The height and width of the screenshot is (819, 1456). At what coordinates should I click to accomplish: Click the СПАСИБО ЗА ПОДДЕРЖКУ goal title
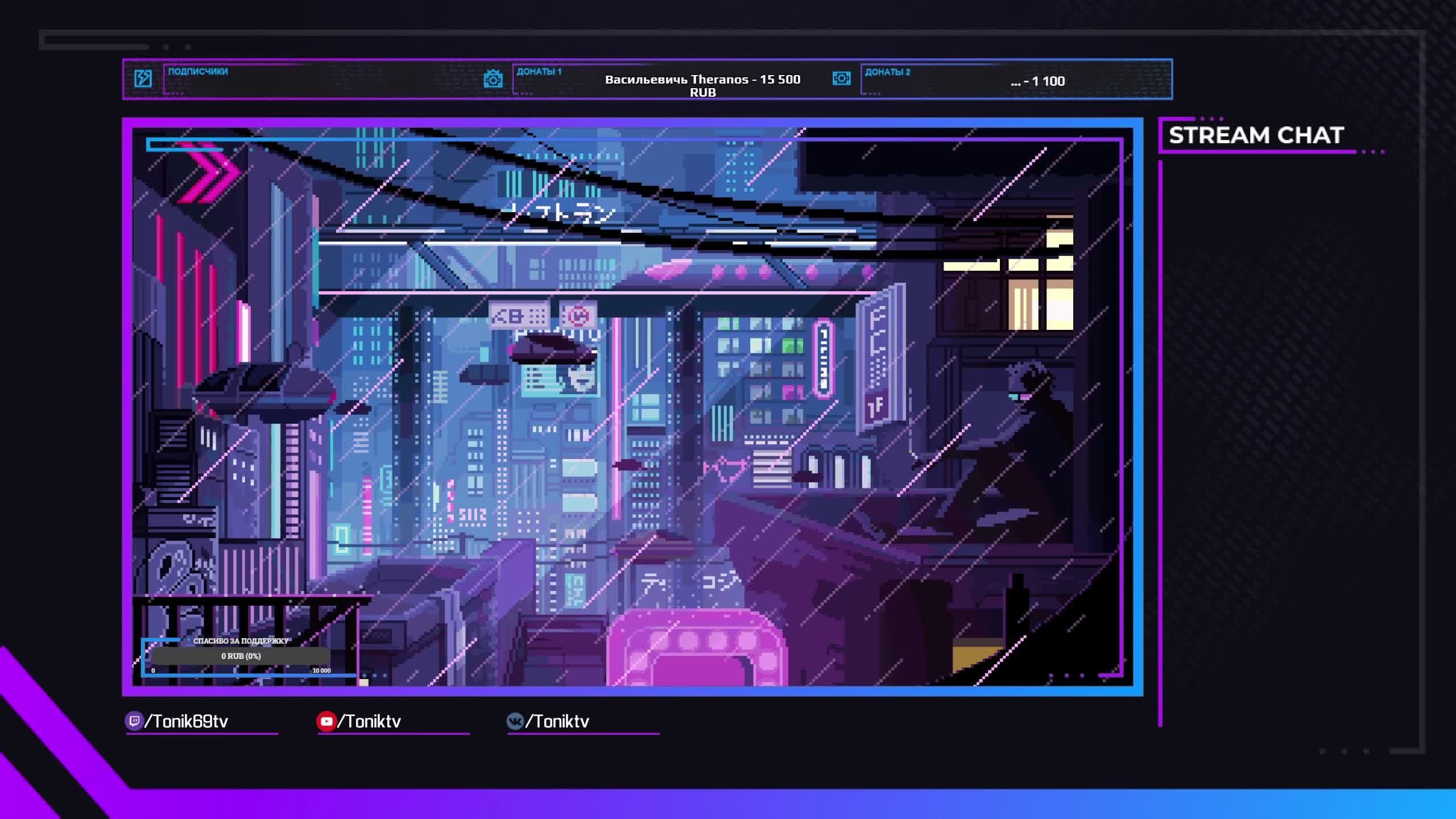pos(241,641)
